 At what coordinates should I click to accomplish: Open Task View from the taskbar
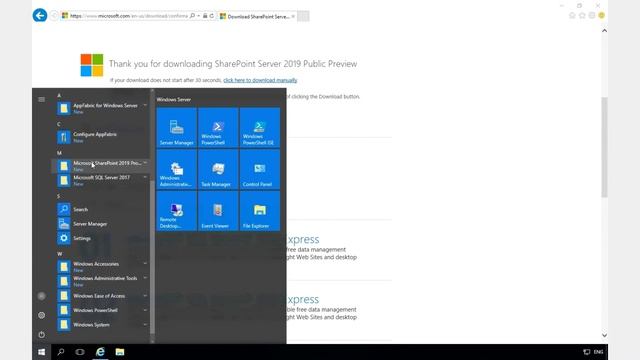(80, 352)
